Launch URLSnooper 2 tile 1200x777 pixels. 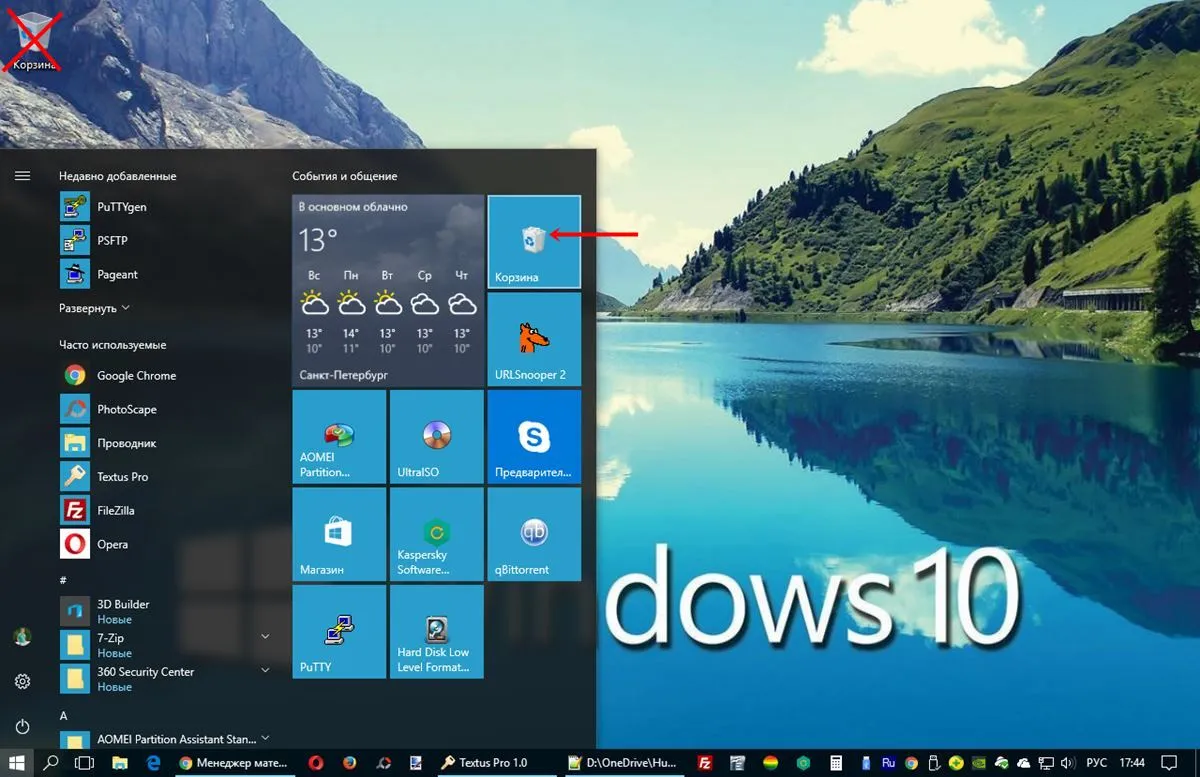pos(534,339)
